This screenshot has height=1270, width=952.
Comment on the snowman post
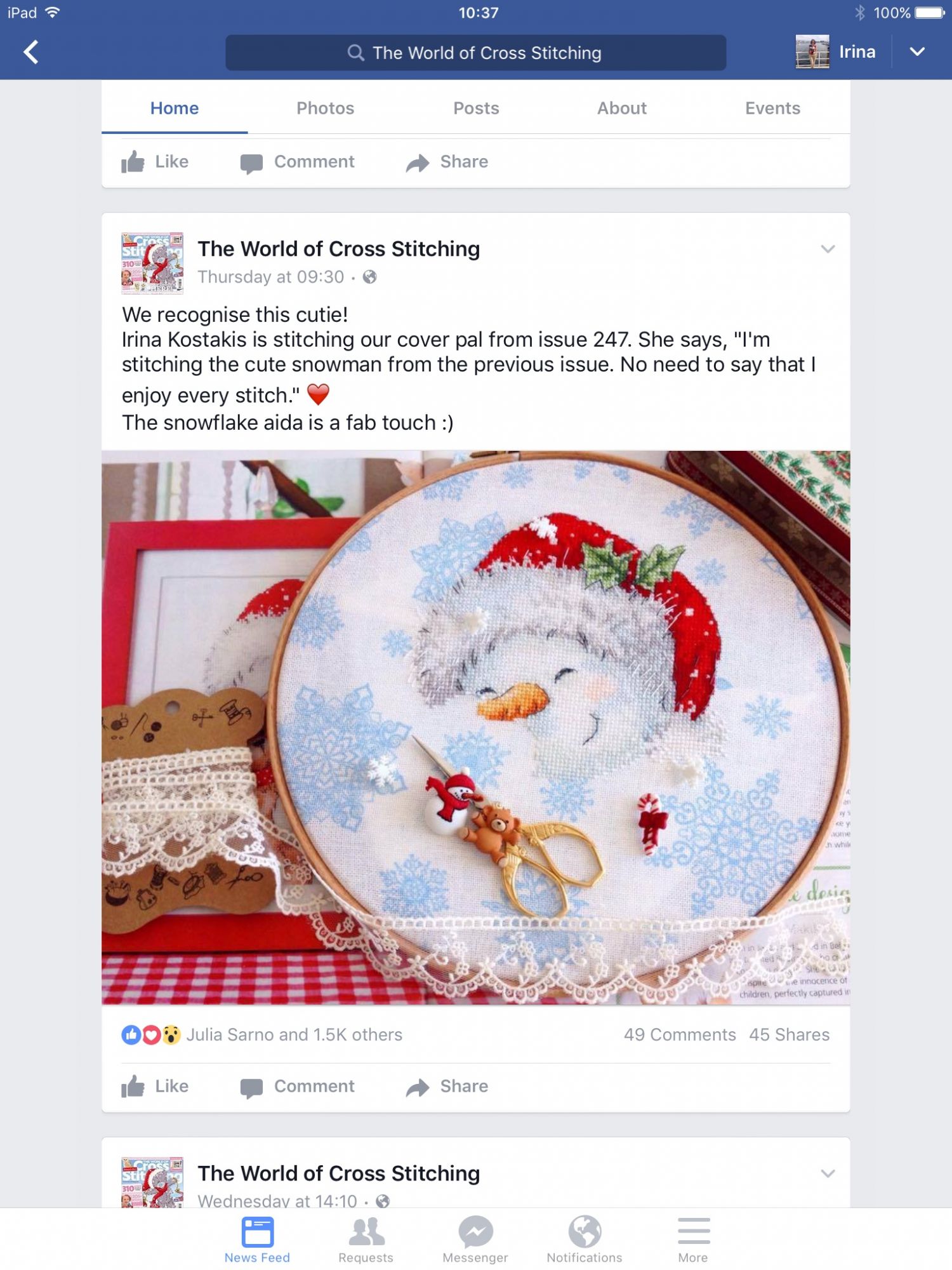tap(297, 1086)
